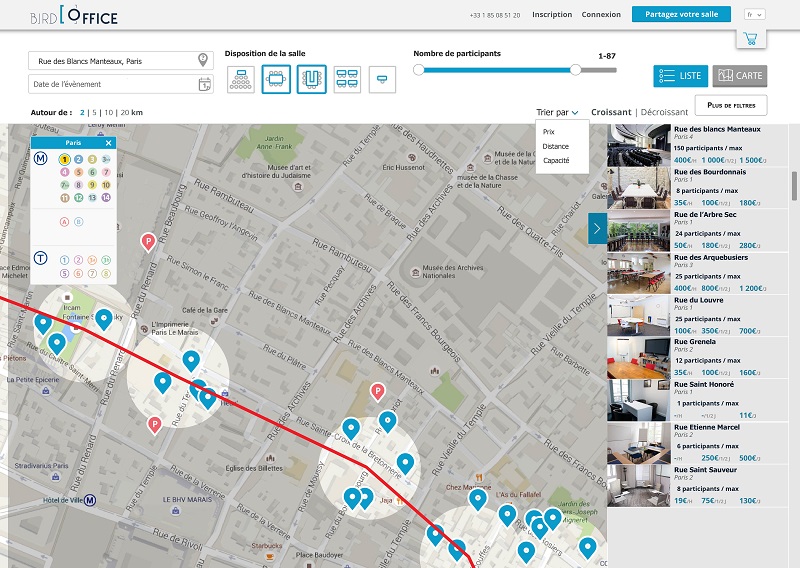
Task: Click the calendar icon in date field
Action: (204, 84)
